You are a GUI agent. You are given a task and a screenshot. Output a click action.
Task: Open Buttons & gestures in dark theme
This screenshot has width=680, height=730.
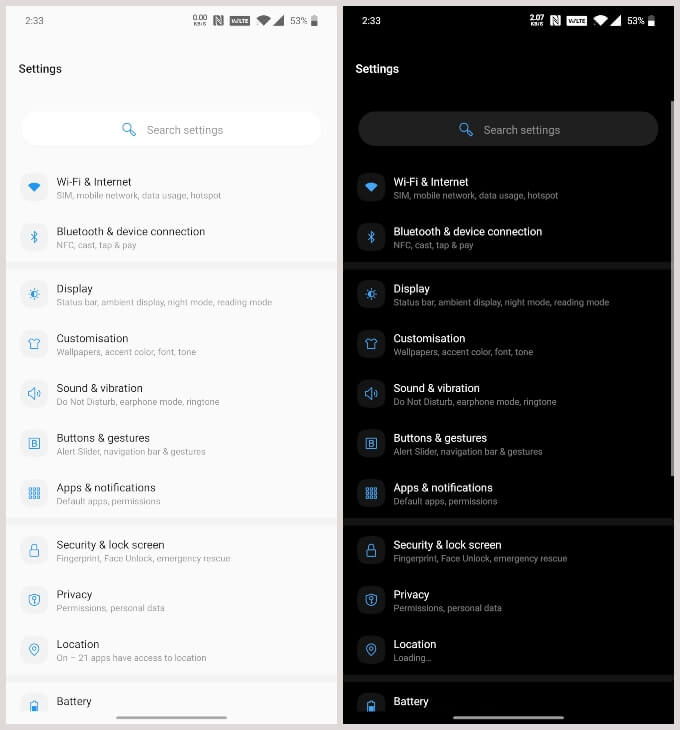[508, 444]
